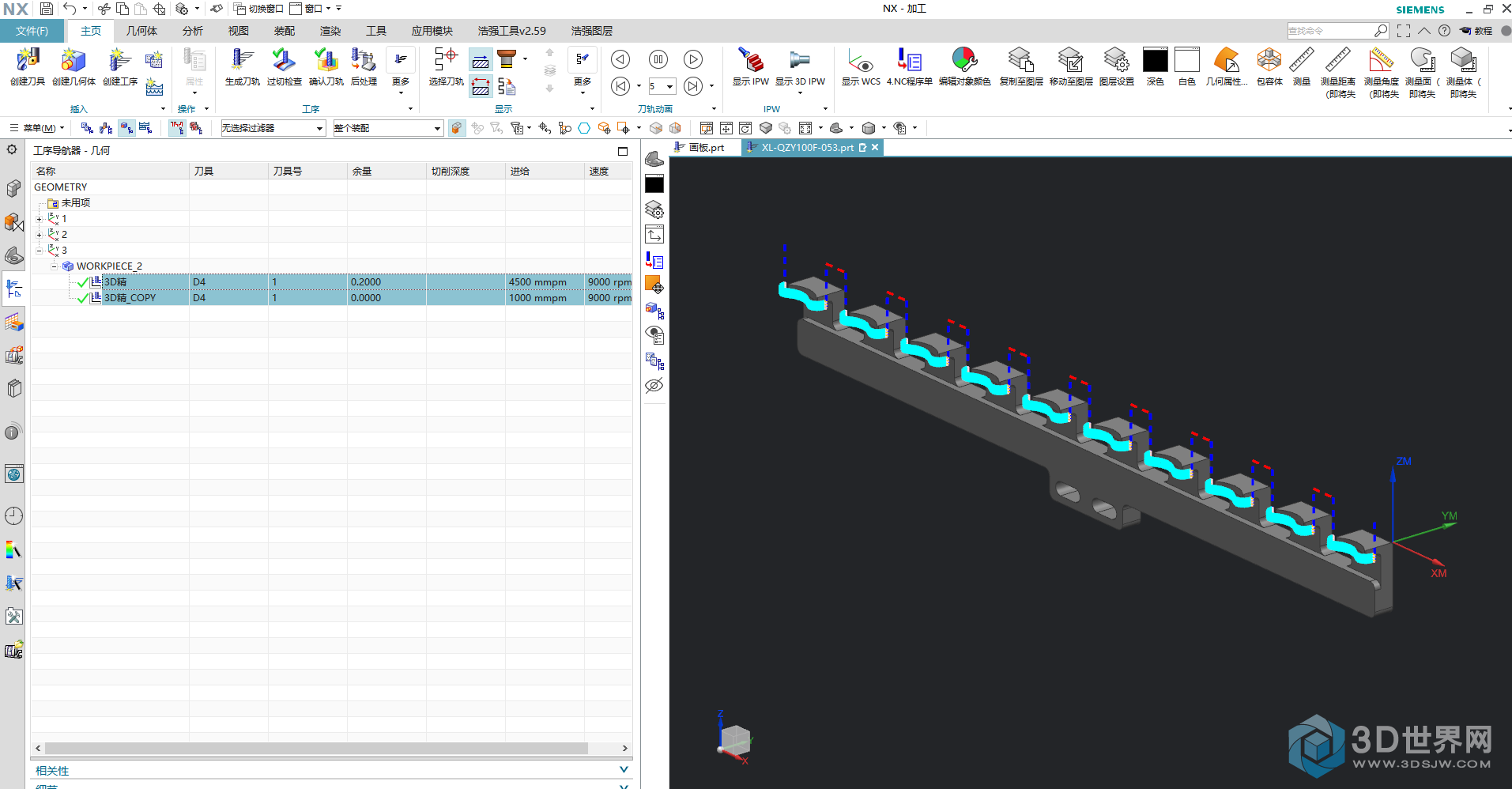This screenshot has height=789, width=1512.
Task: Click the Bounding Body (包容体) icon
Action: [1269, 61]
